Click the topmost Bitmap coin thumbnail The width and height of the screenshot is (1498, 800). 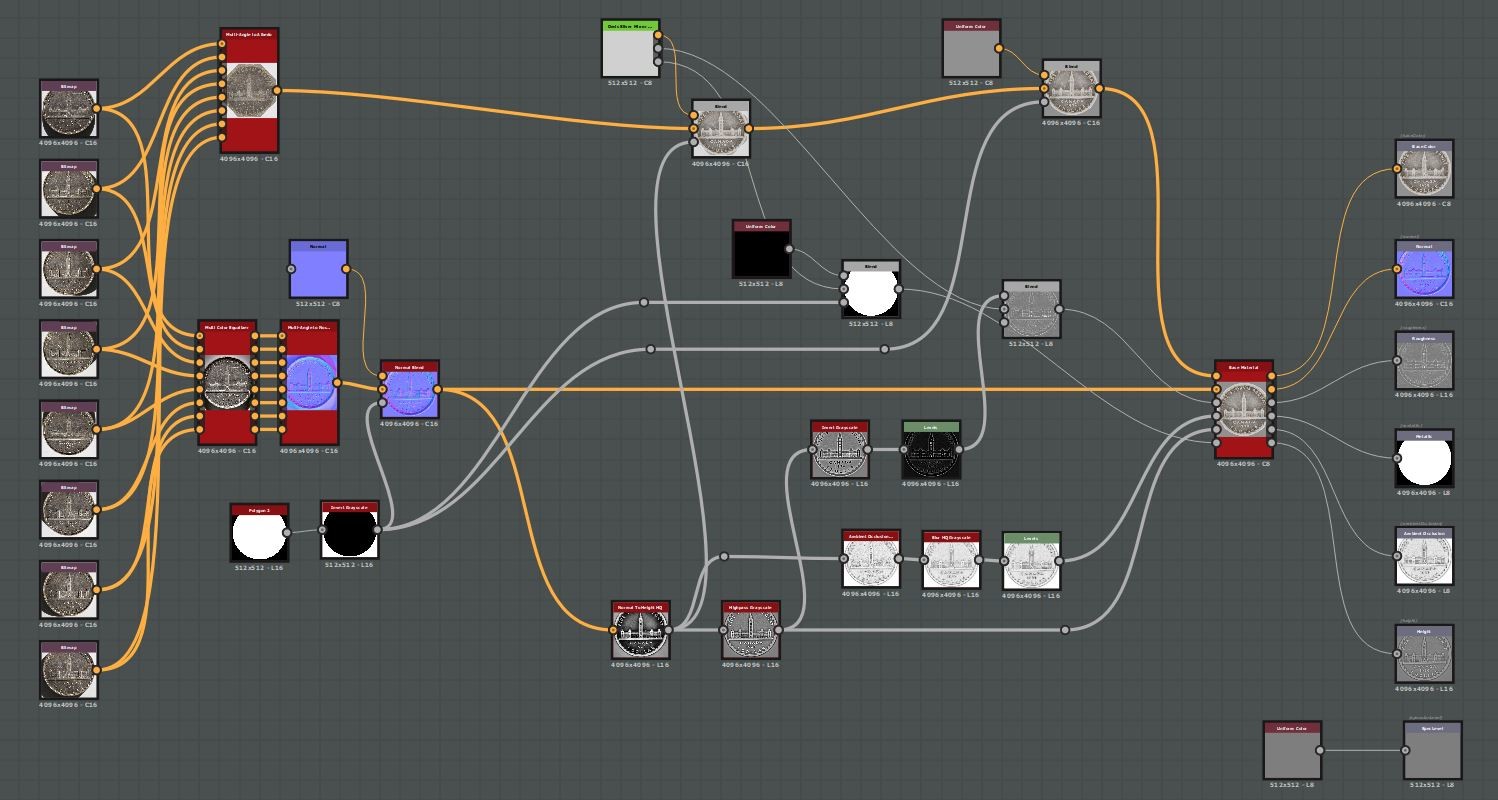[68, 110]
